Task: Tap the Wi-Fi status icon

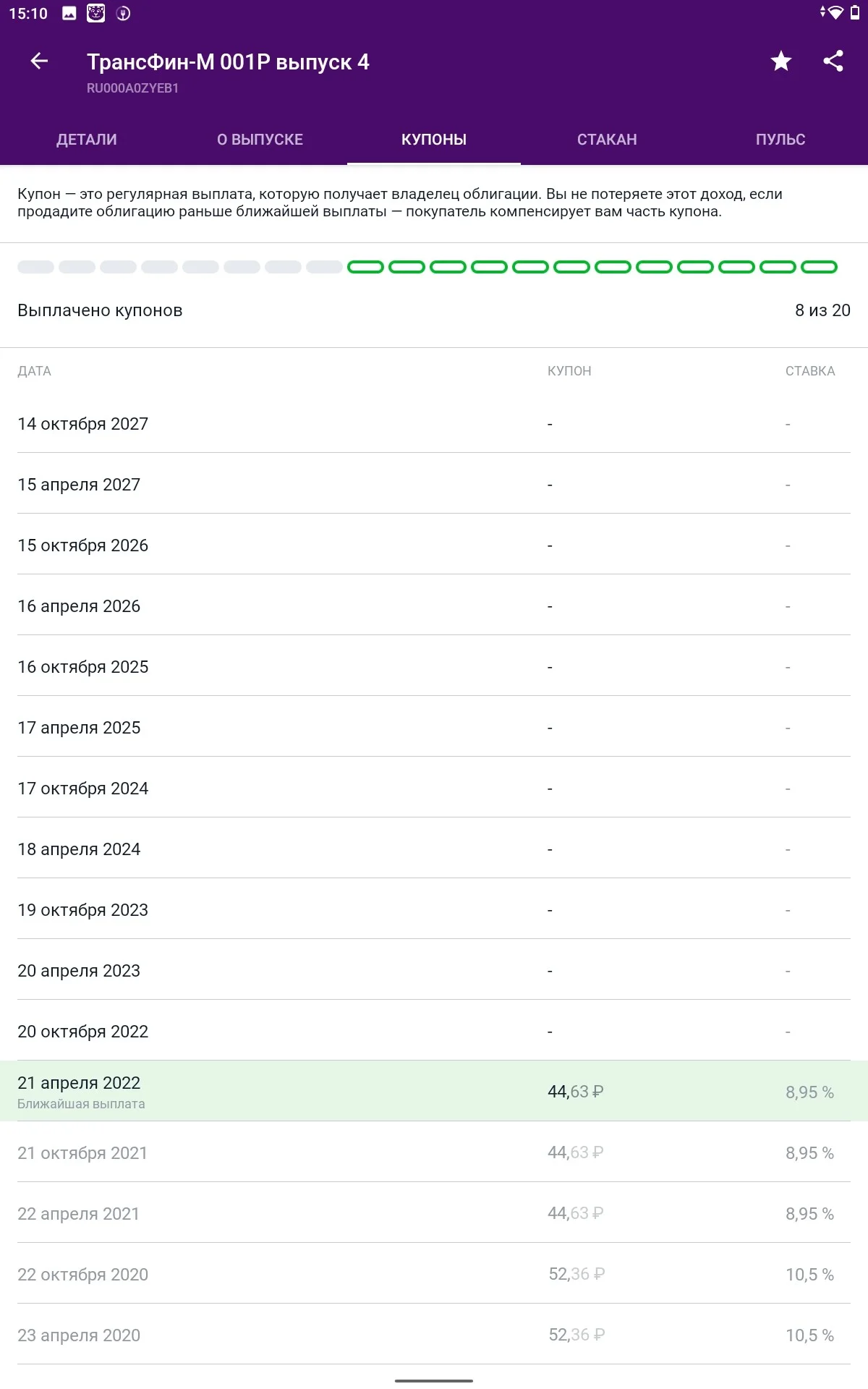Action: [x=835, y=12]
